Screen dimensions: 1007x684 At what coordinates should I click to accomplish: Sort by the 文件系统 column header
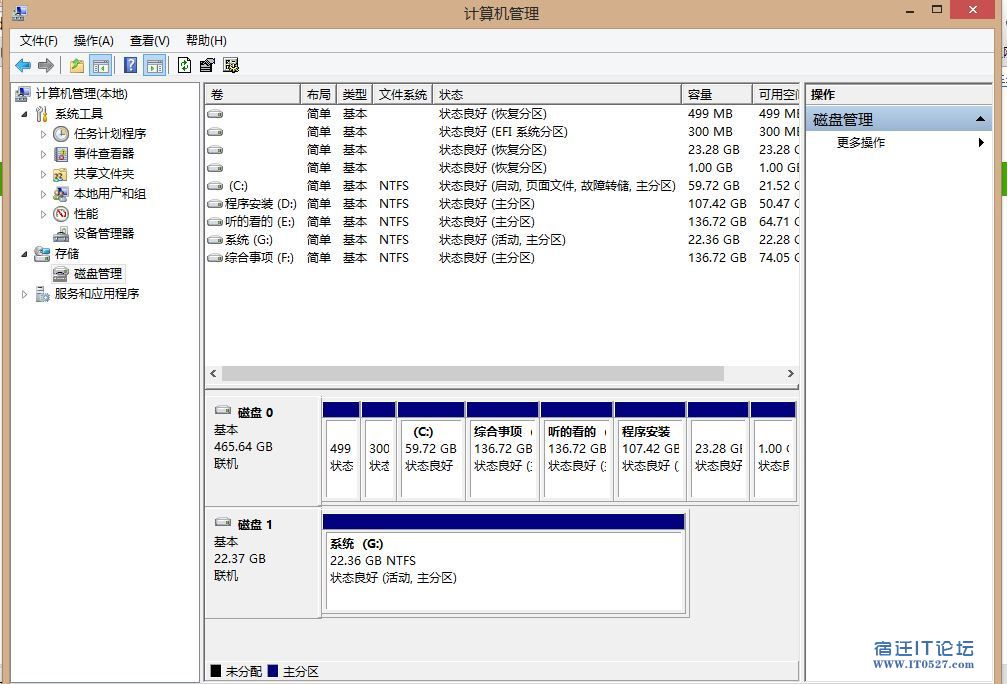pyautogui.click(x=403, y=94)
